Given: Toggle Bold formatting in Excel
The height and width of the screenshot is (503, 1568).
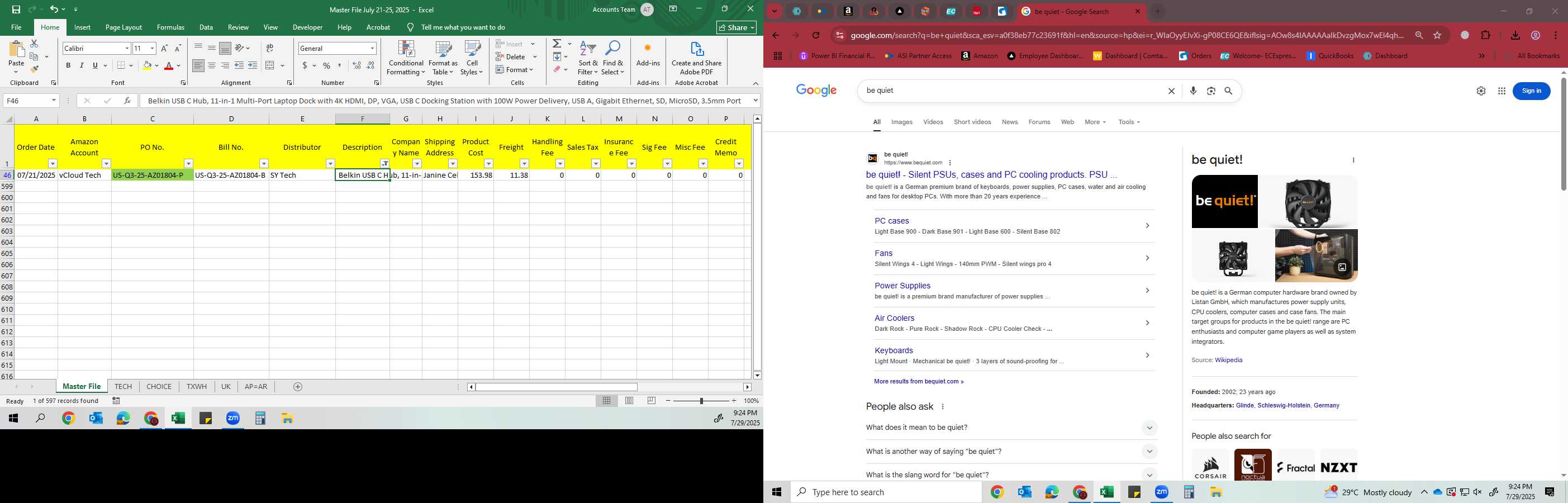Looking at the screenshot, I should [x=68, y=65].
